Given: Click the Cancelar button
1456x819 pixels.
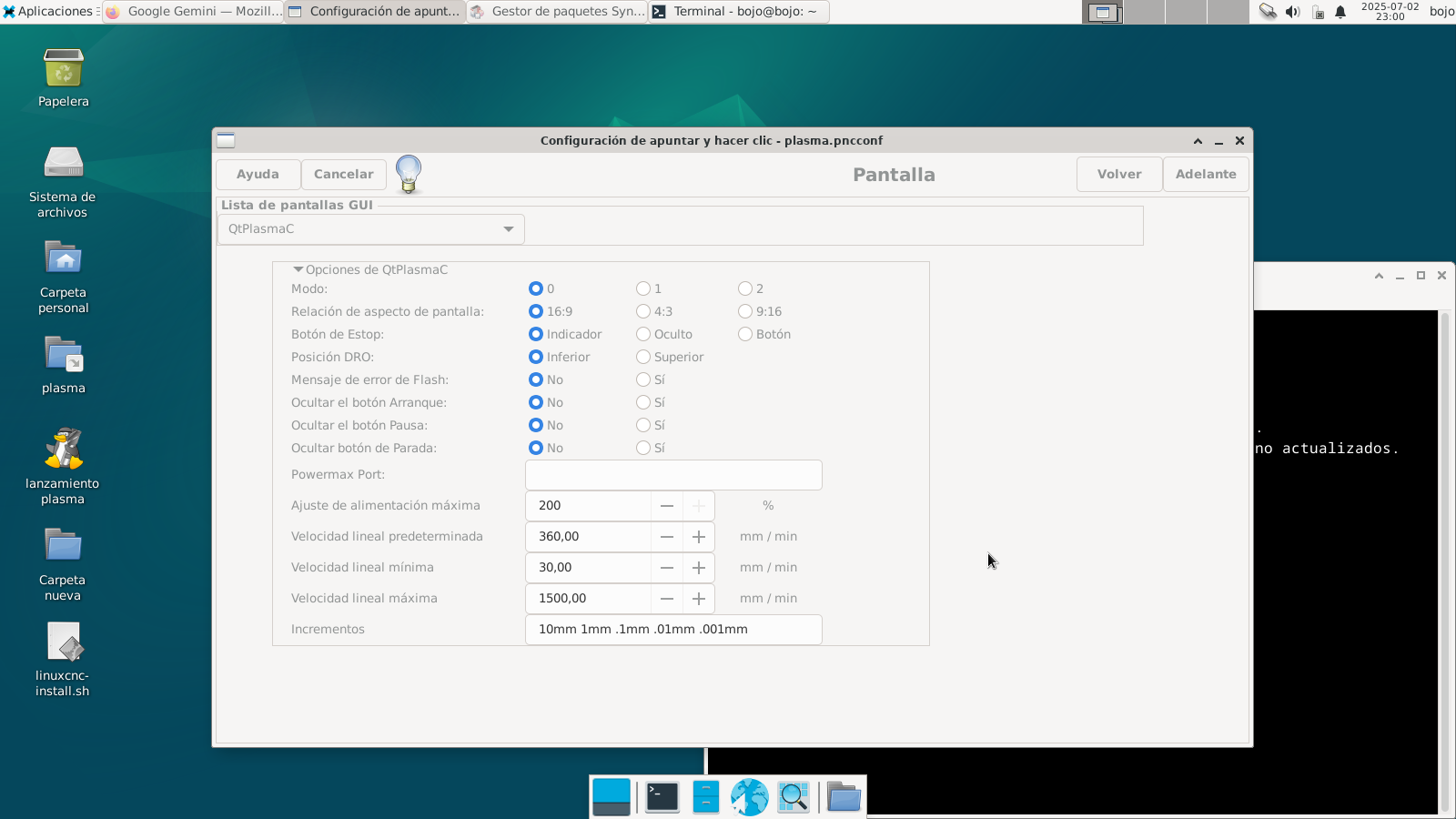Looking at the screenshot, I should [344, 174].
